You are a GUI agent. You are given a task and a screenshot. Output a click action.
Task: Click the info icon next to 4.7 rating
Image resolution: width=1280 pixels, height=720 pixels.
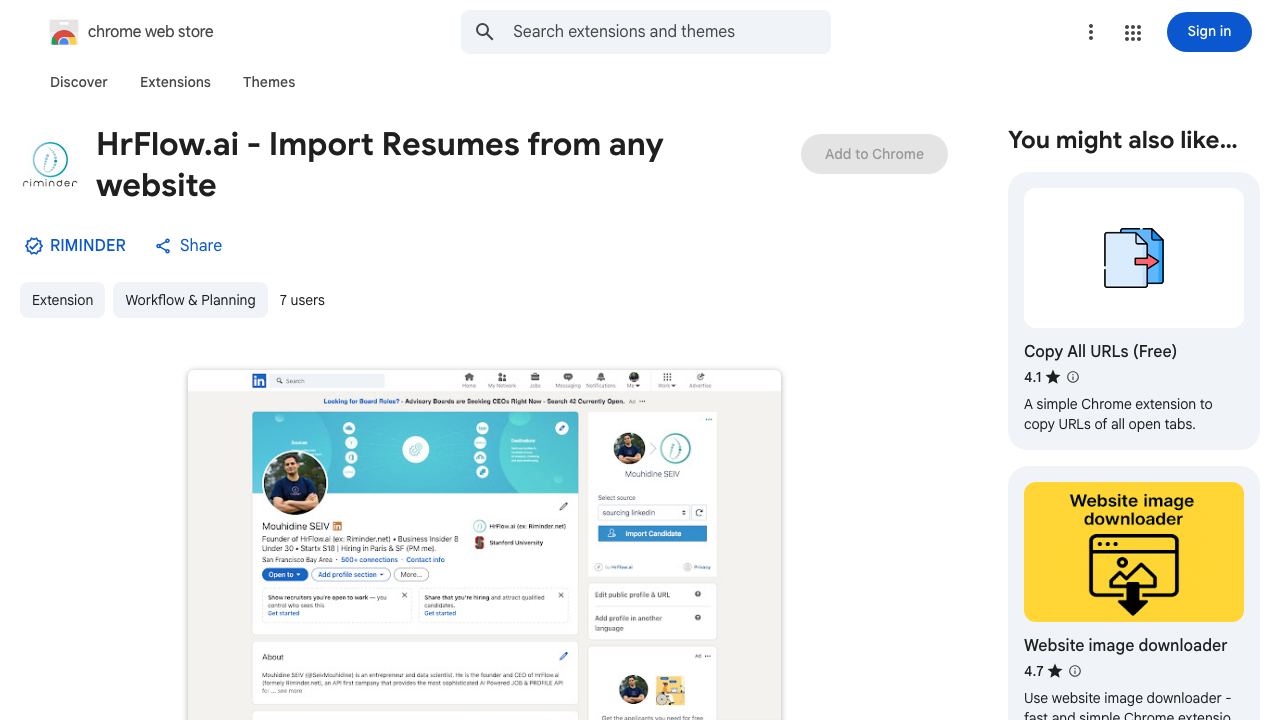coord(1075,671)
